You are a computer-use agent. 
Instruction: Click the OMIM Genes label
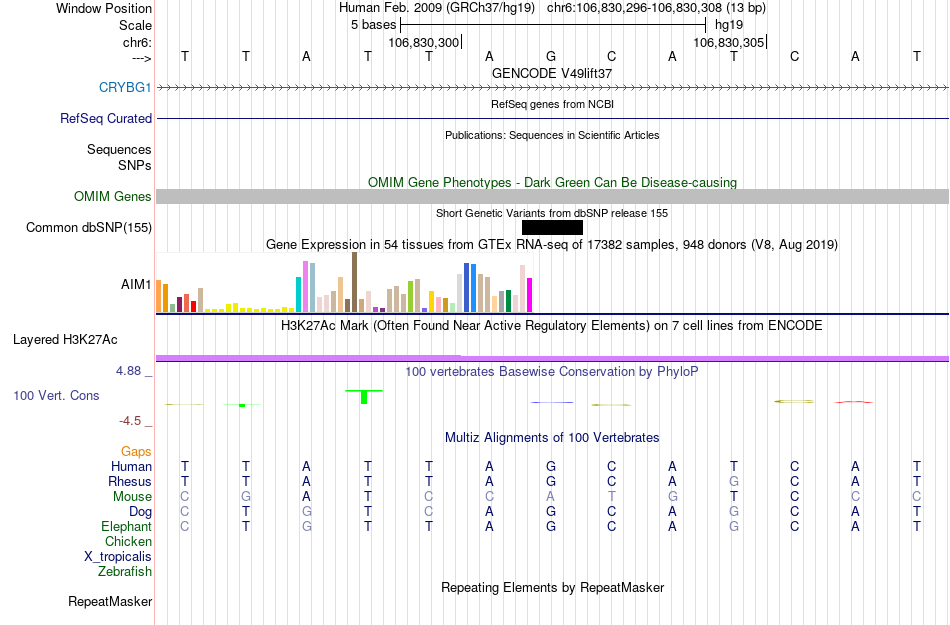coord(112,196)
